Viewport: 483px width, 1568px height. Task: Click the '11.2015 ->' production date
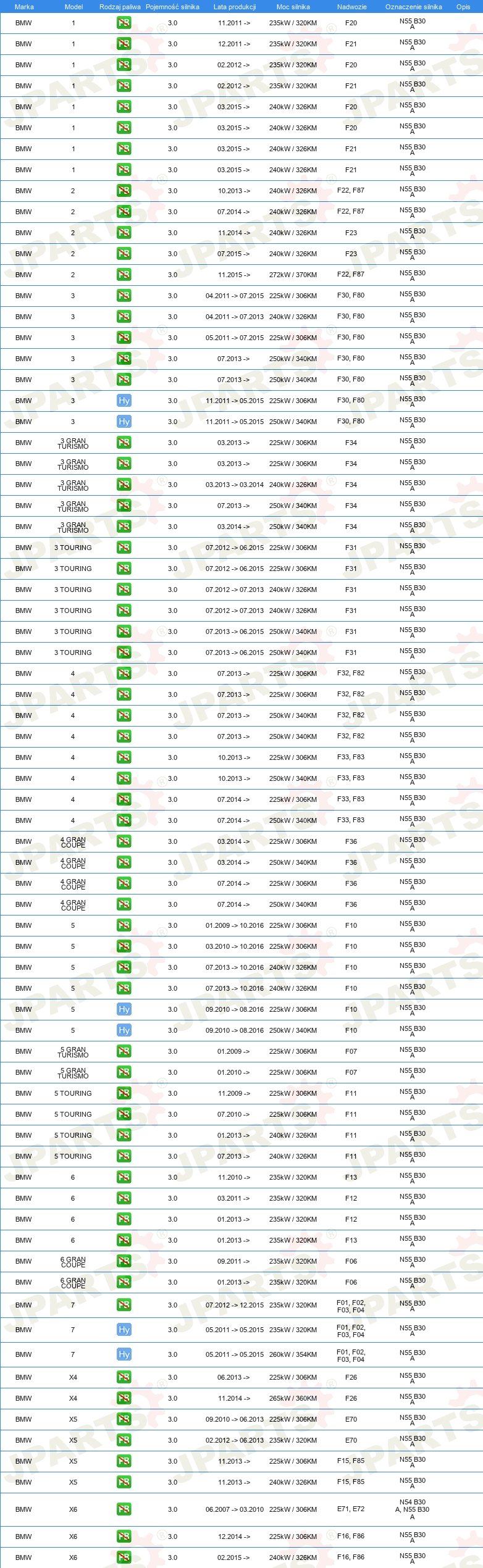233,275
